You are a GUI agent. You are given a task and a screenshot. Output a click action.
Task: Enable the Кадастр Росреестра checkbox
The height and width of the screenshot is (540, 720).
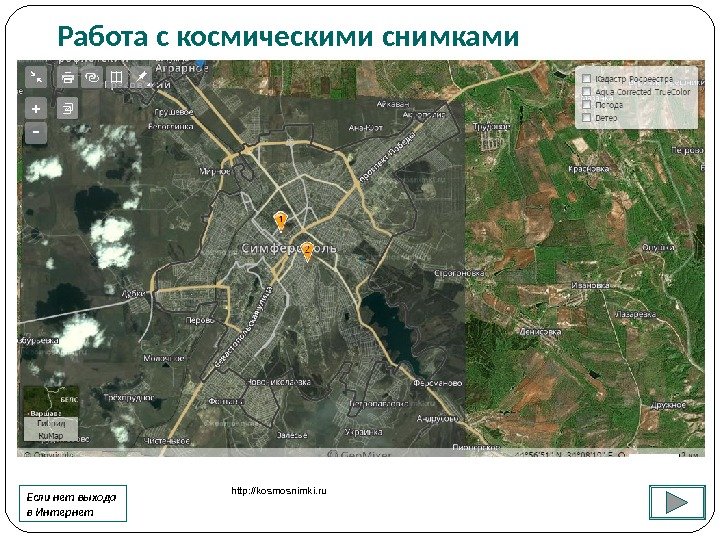pos(586,79)
